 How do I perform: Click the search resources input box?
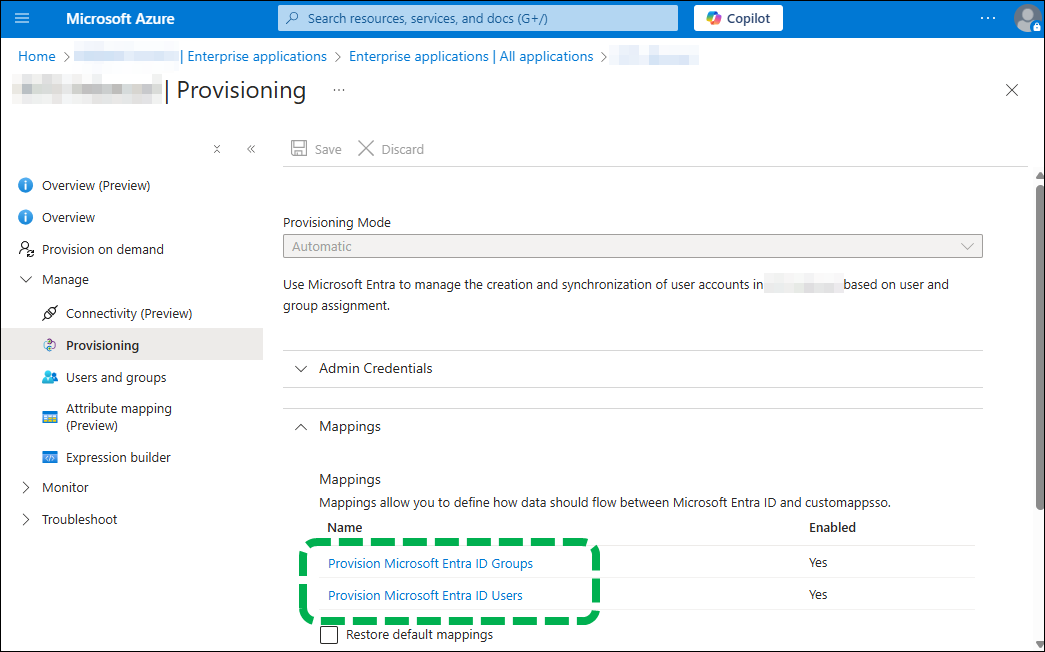(478, 18)
